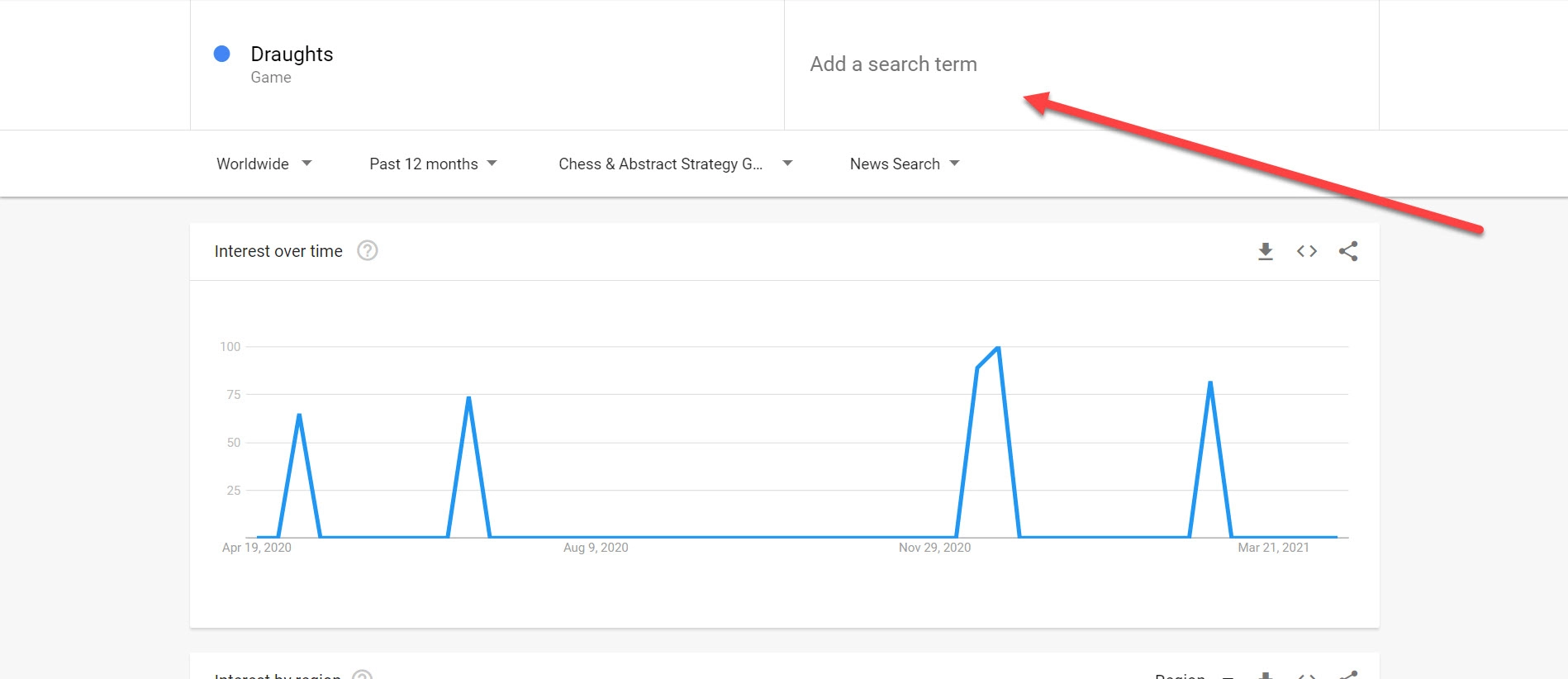Share the Interest by region results
The width and height of the screenshot is (1568, 679).
[x=1348, y=675]
